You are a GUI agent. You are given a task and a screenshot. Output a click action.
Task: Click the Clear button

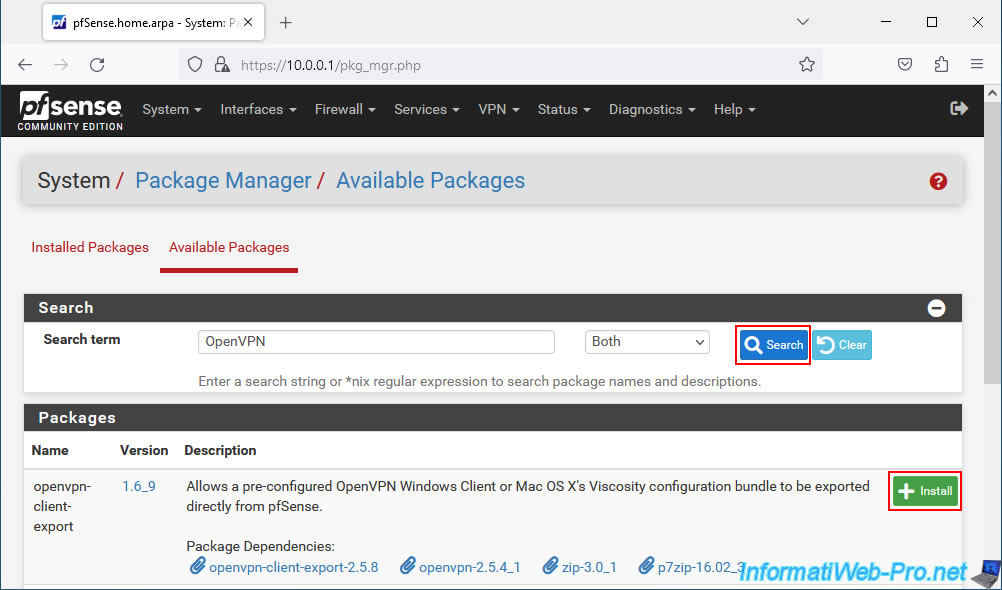pyautogui.click(x=842, y=345)
